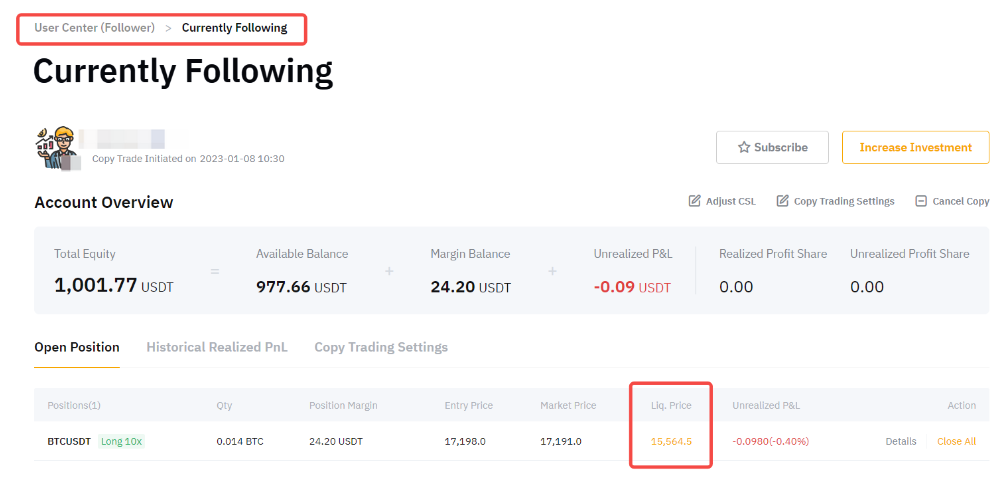Click the Adjust CSL text link
The image size is (1004, 490).
[731, 201]
